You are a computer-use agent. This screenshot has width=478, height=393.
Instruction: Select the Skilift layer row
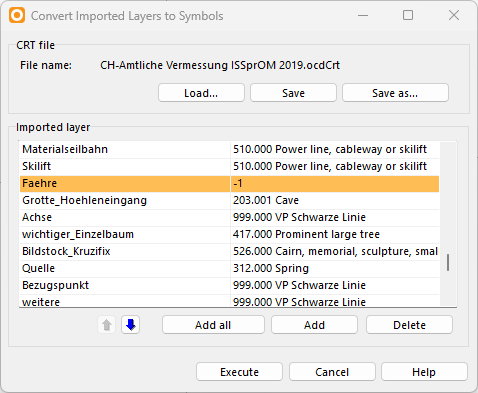230,166
